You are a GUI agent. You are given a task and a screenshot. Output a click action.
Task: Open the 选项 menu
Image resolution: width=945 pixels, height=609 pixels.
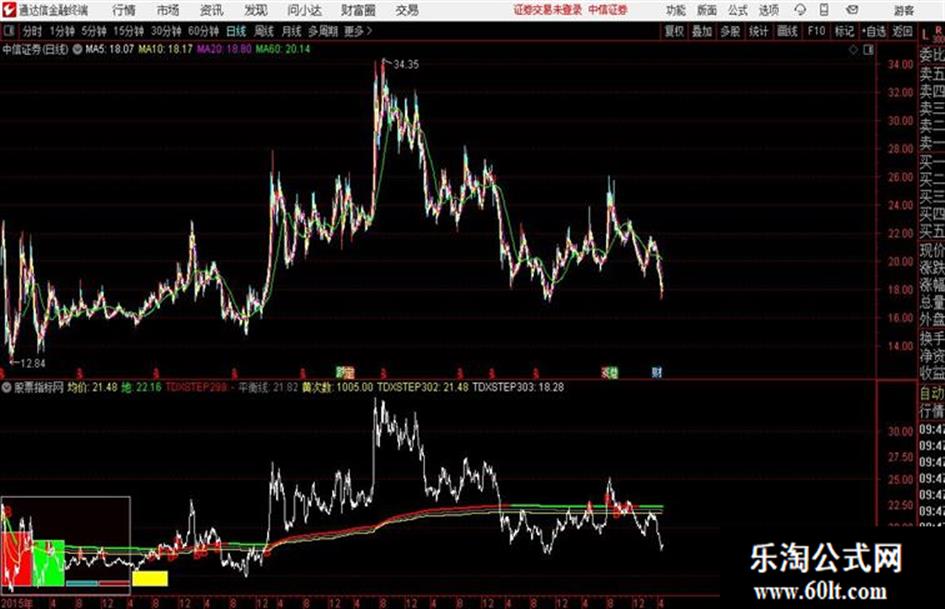769,10
